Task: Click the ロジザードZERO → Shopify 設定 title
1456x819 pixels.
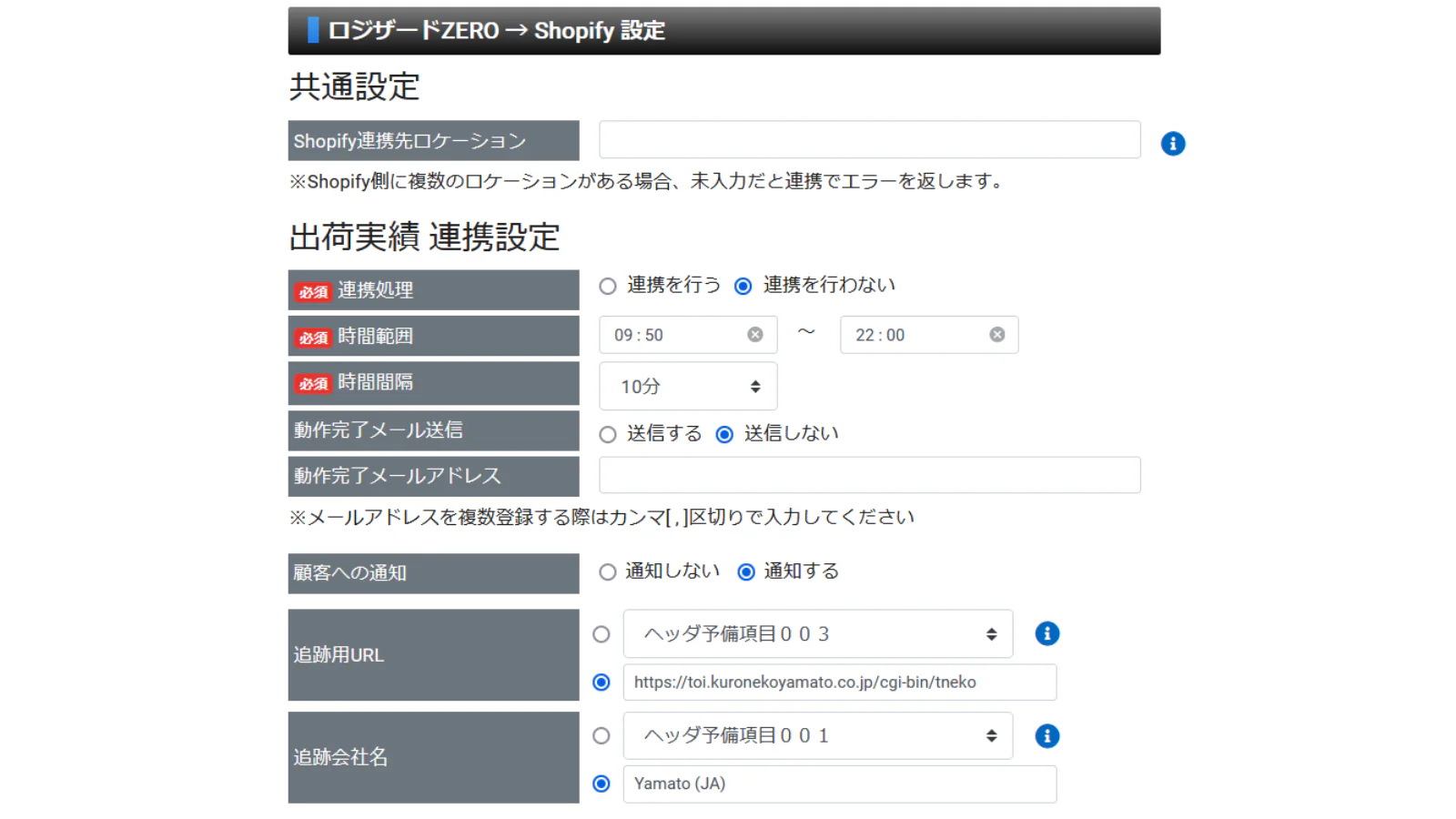Action: point(496,31)
